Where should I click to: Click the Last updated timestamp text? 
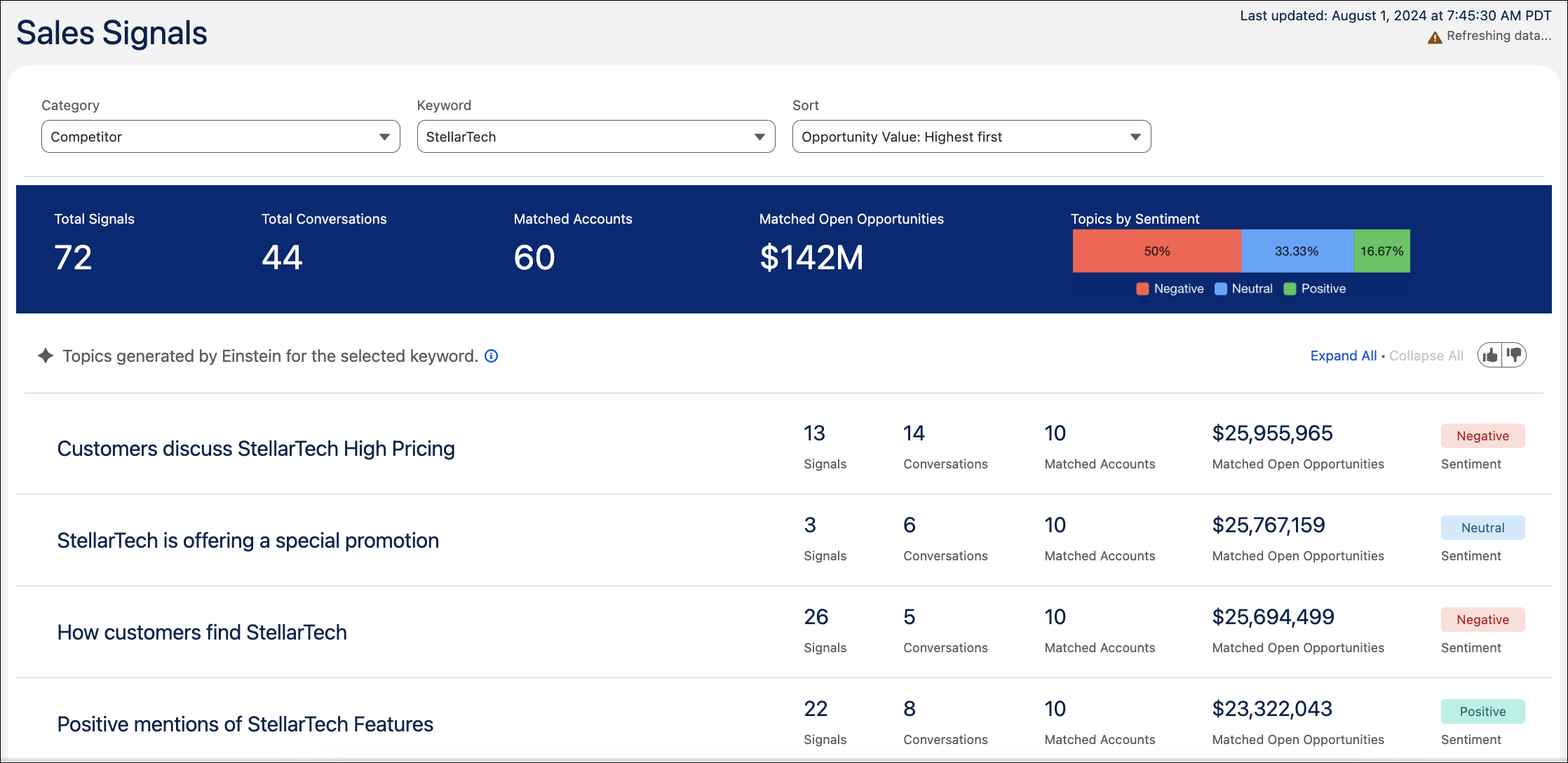(1395, 15)
